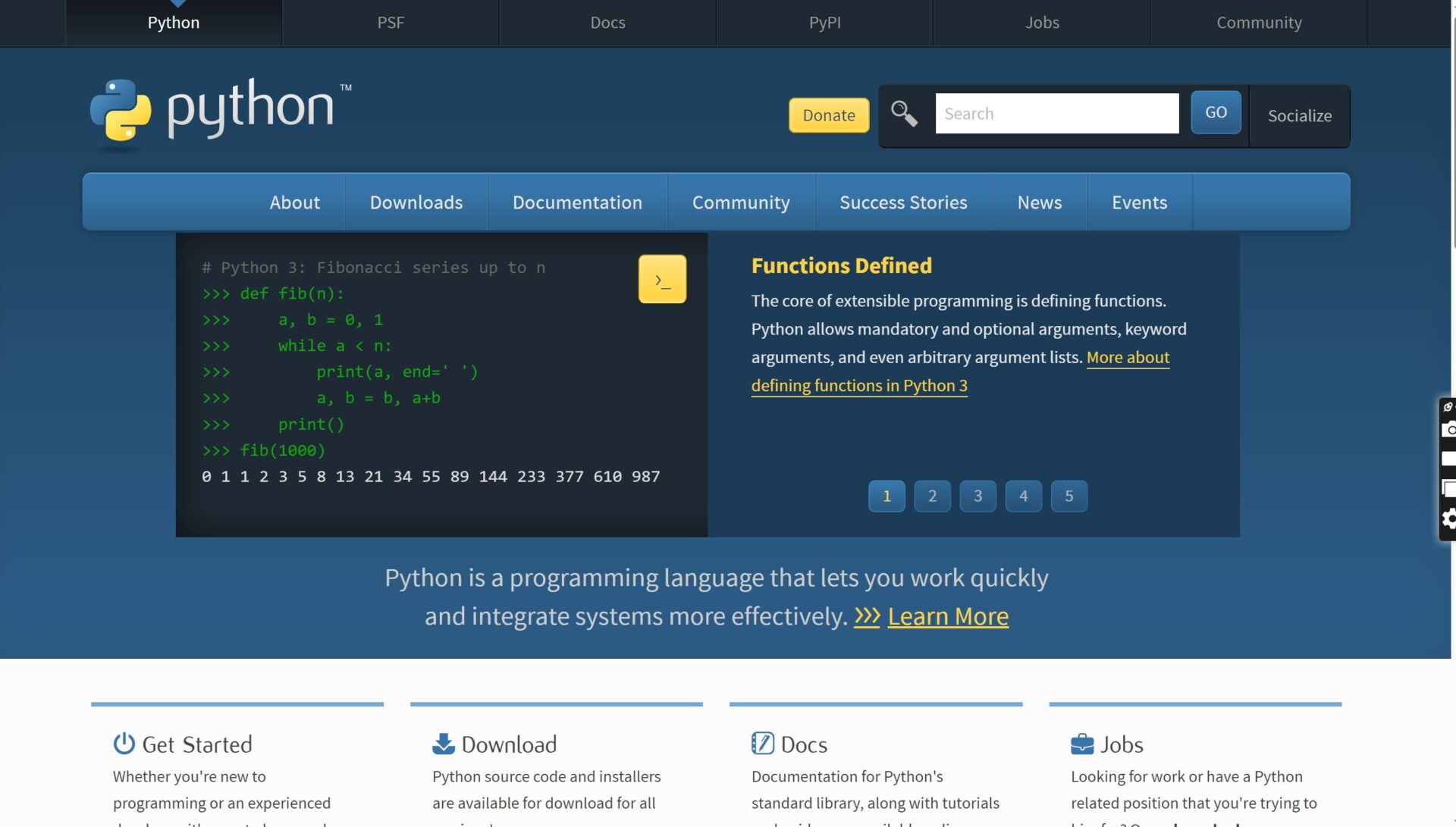The height and width of the screenshot is (827, 1456).
Task: Expand the Community navigation menu
Action: click(x=740, y=201)
